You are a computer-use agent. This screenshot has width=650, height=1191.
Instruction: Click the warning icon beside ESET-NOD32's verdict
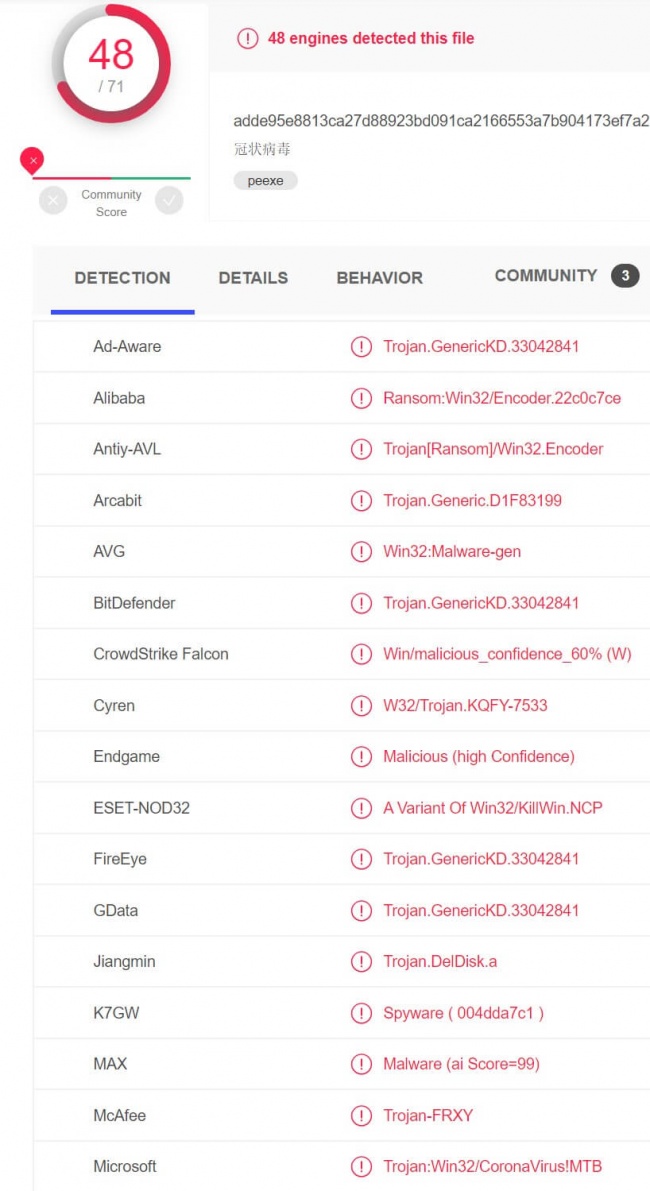(x=361, y=808)
